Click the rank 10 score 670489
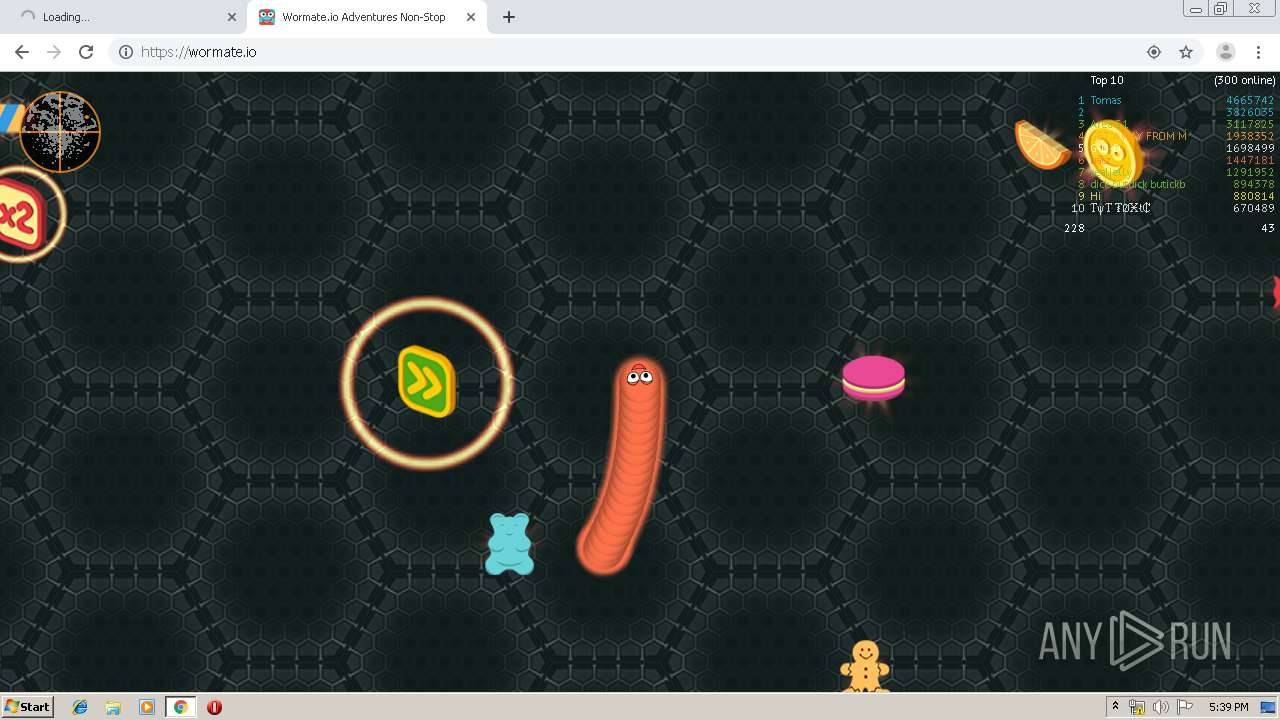The width and height of the screenshot is (1280, 720). (1254, 208)
